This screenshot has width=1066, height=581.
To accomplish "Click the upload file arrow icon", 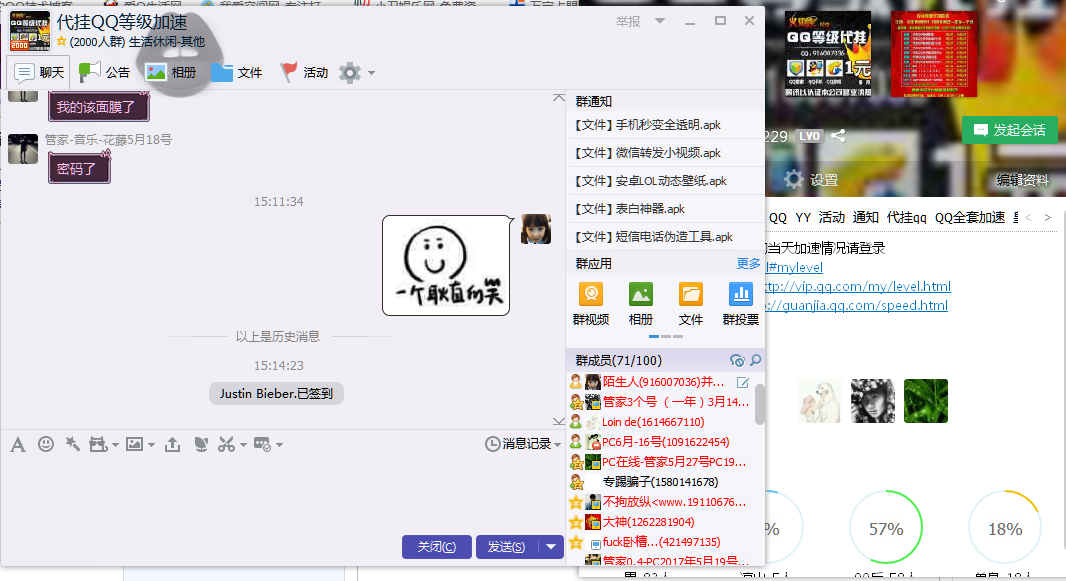I will (x=173, y=444).
